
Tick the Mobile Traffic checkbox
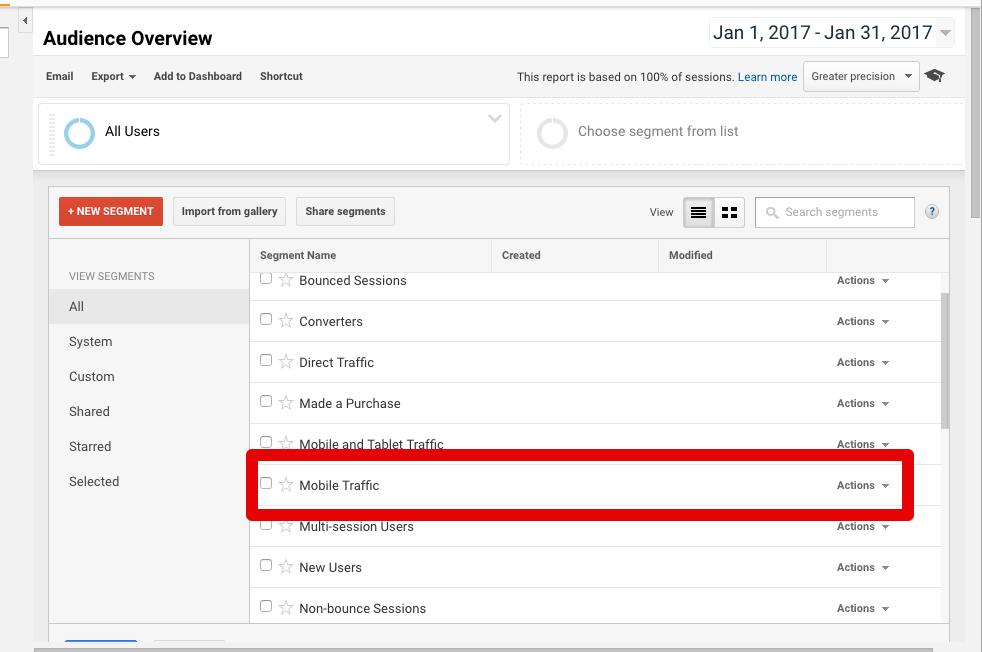[266, 483]
